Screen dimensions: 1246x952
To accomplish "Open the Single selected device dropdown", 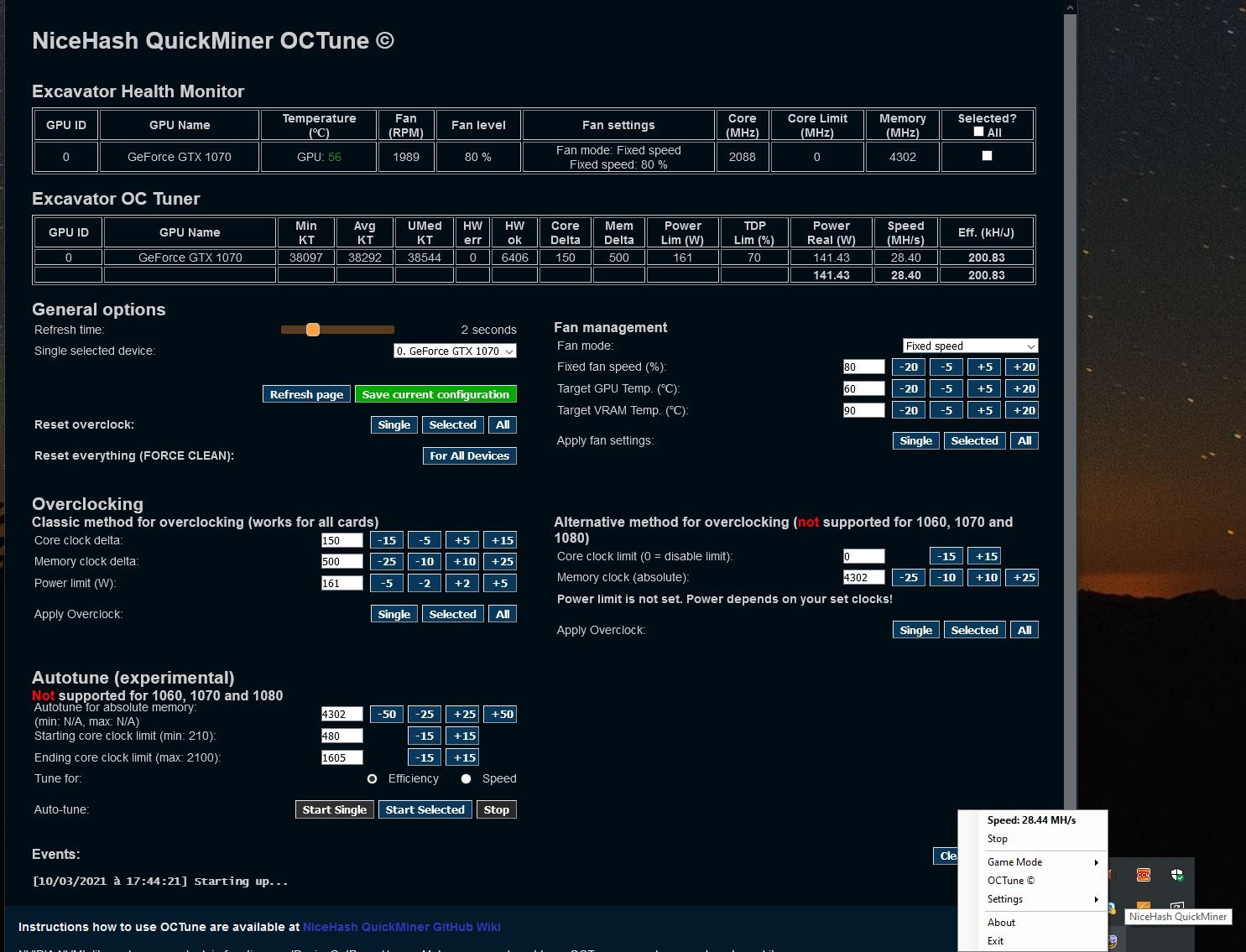I will tap(455, 351).
